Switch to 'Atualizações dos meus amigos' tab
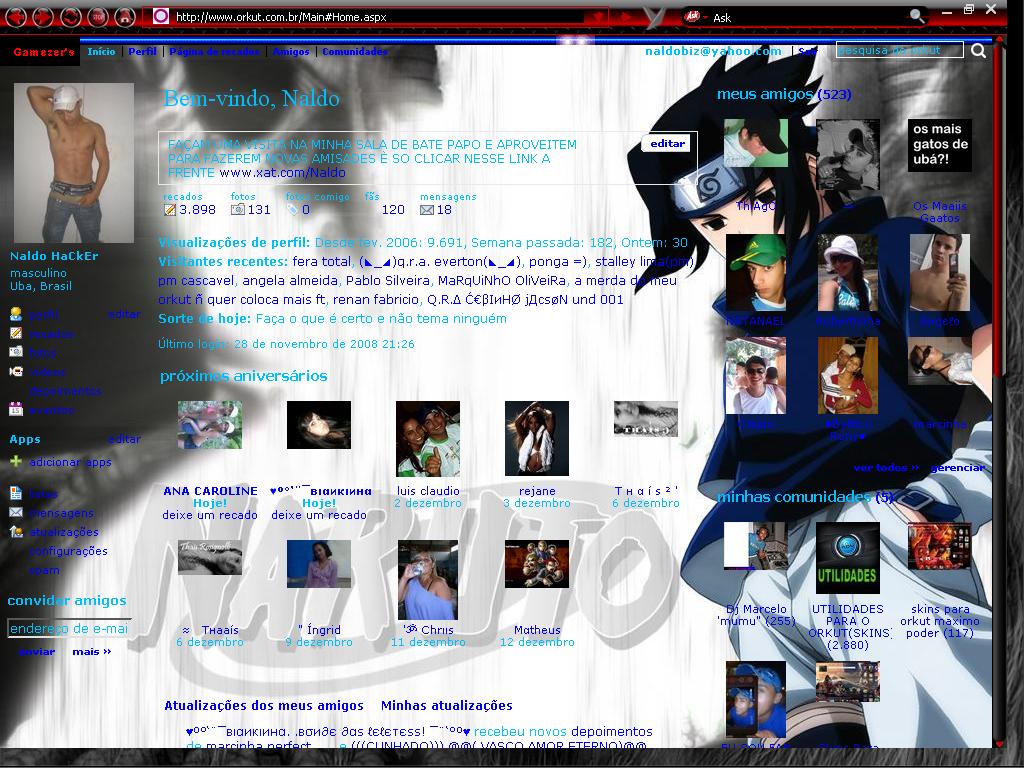The image size is (1024, 768). coord(264,705)
